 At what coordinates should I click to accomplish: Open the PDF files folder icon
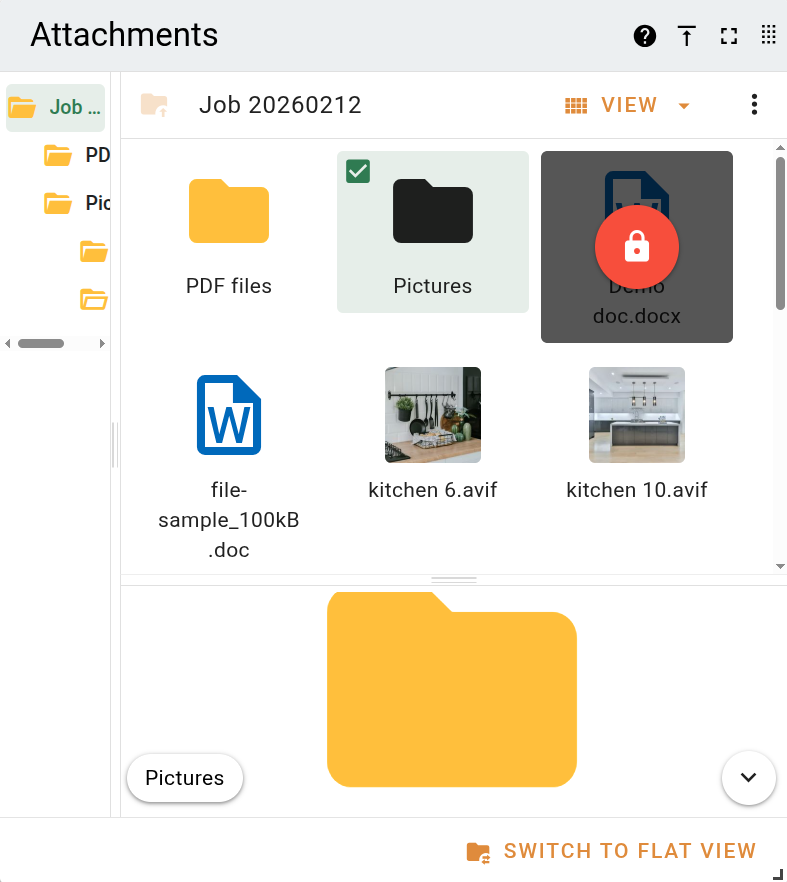click(229, 211)
